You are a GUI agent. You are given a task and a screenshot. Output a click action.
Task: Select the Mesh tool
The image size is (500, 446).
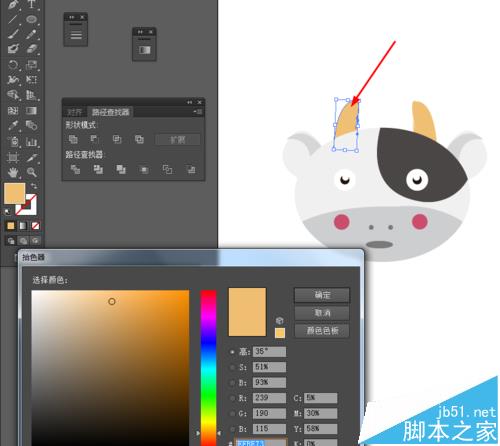(13, 110)
